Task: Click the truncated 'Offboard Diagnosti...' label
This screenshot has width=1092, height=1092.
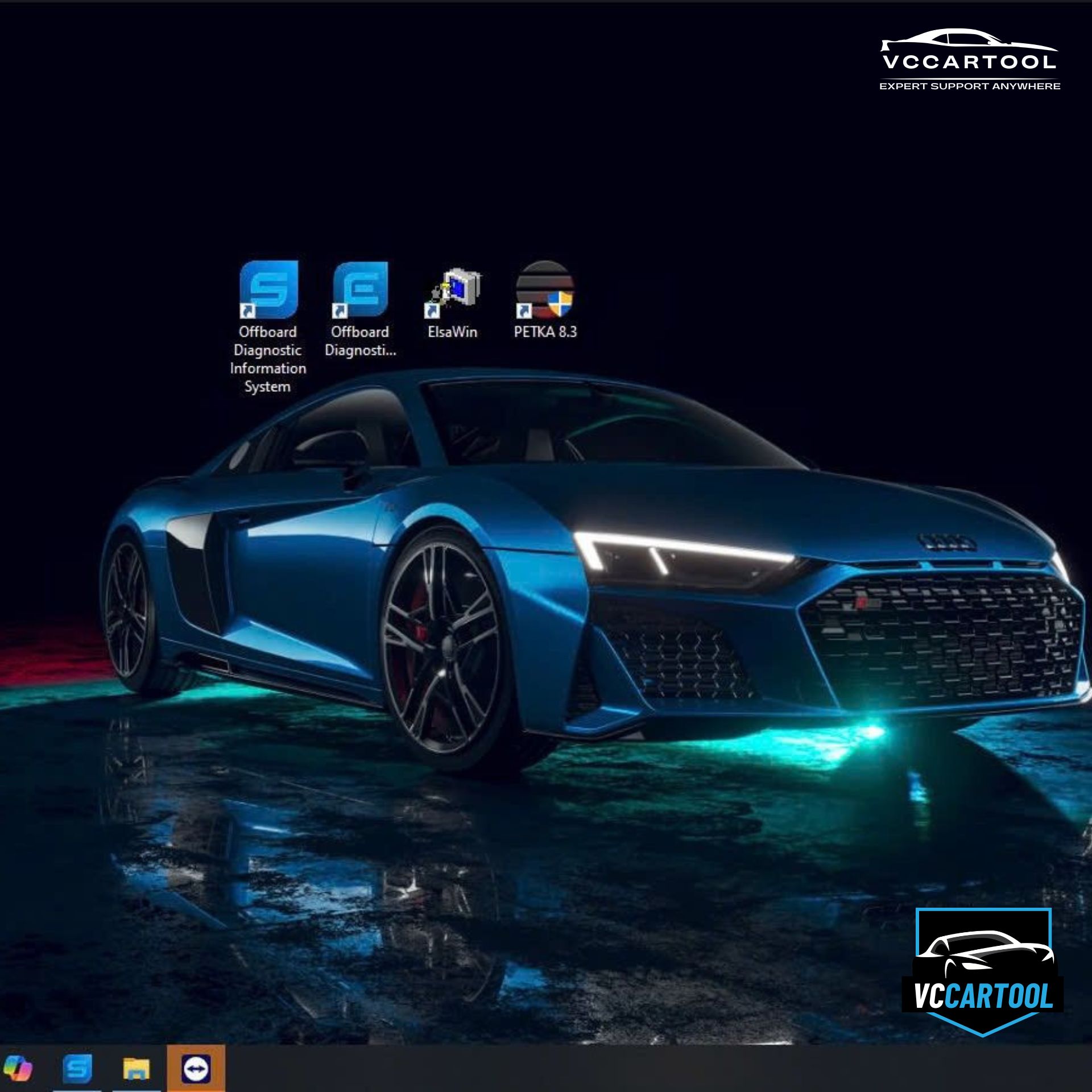Action: tap(361, 341)
